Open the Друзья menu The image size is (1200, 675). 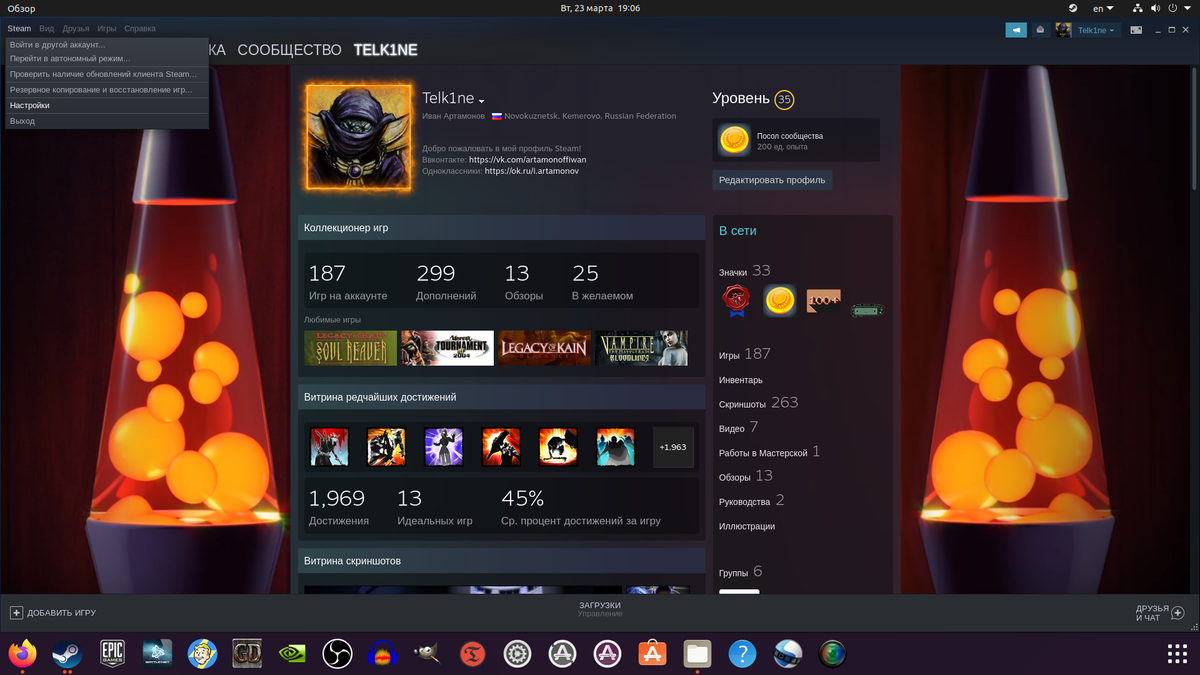point(76,29)
